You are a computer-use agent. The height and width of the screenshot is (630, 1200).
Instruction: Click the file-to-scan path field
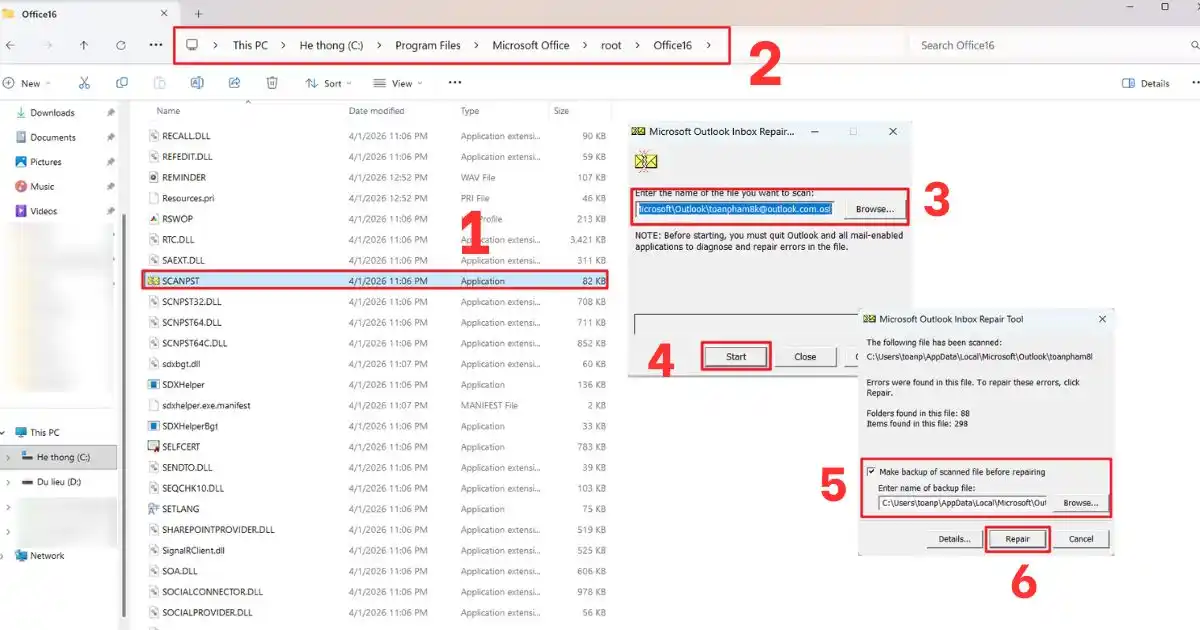[736, 209]
